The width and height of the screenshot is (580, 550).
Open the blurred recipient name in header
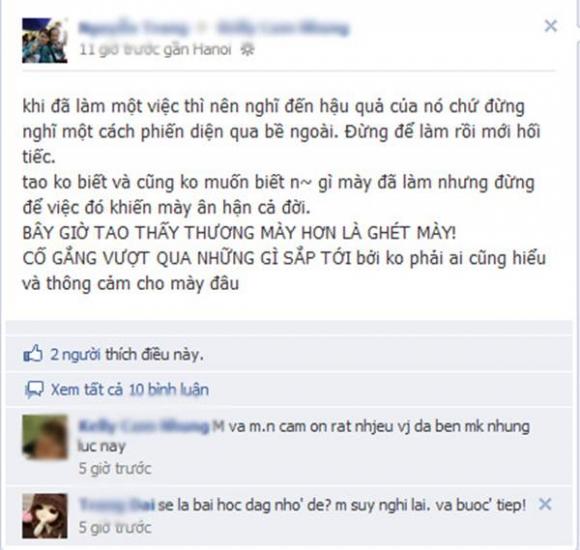pyautogui.click(x=283, y=28)
